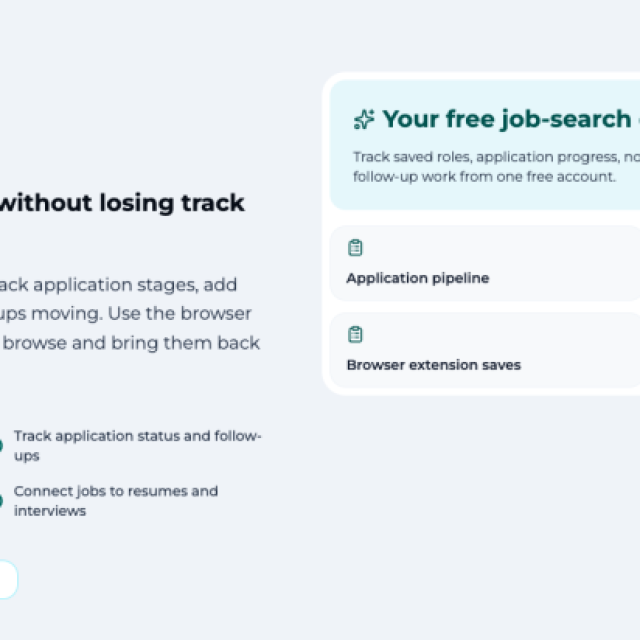Click the 'Track application status and follow-ups' text
The height and width of the screenshot is (640, 640).
[138, 446]
